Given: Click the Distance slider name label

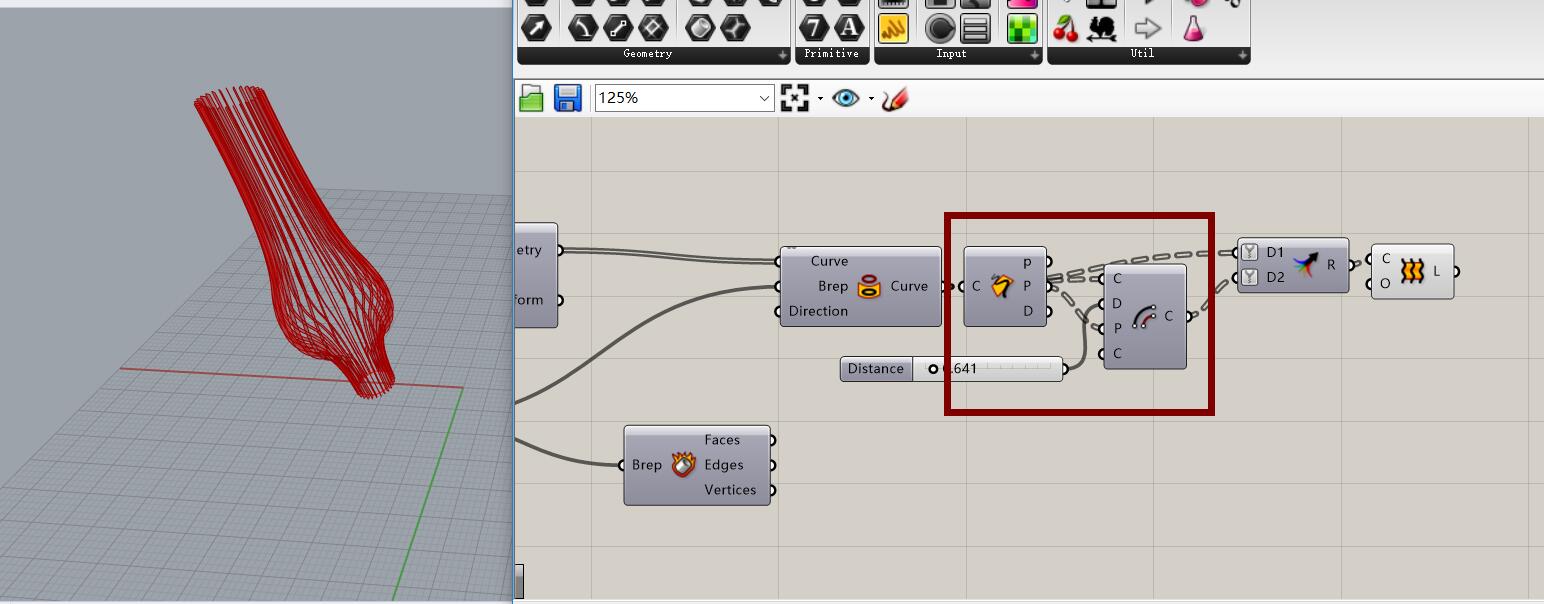Looking at the screenshot, I should pos(876,369).
